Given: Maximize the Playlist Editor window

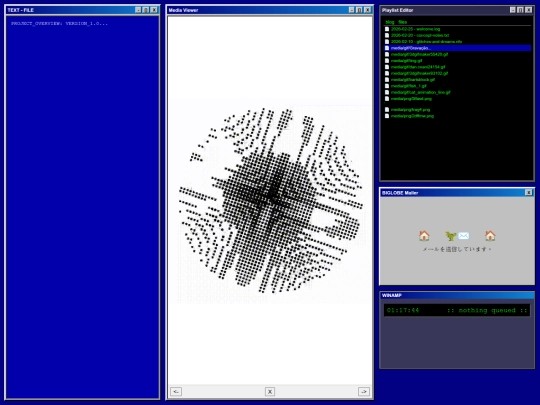Looking at the screenshot, I should pyautogui.click(x=520, y=10).
